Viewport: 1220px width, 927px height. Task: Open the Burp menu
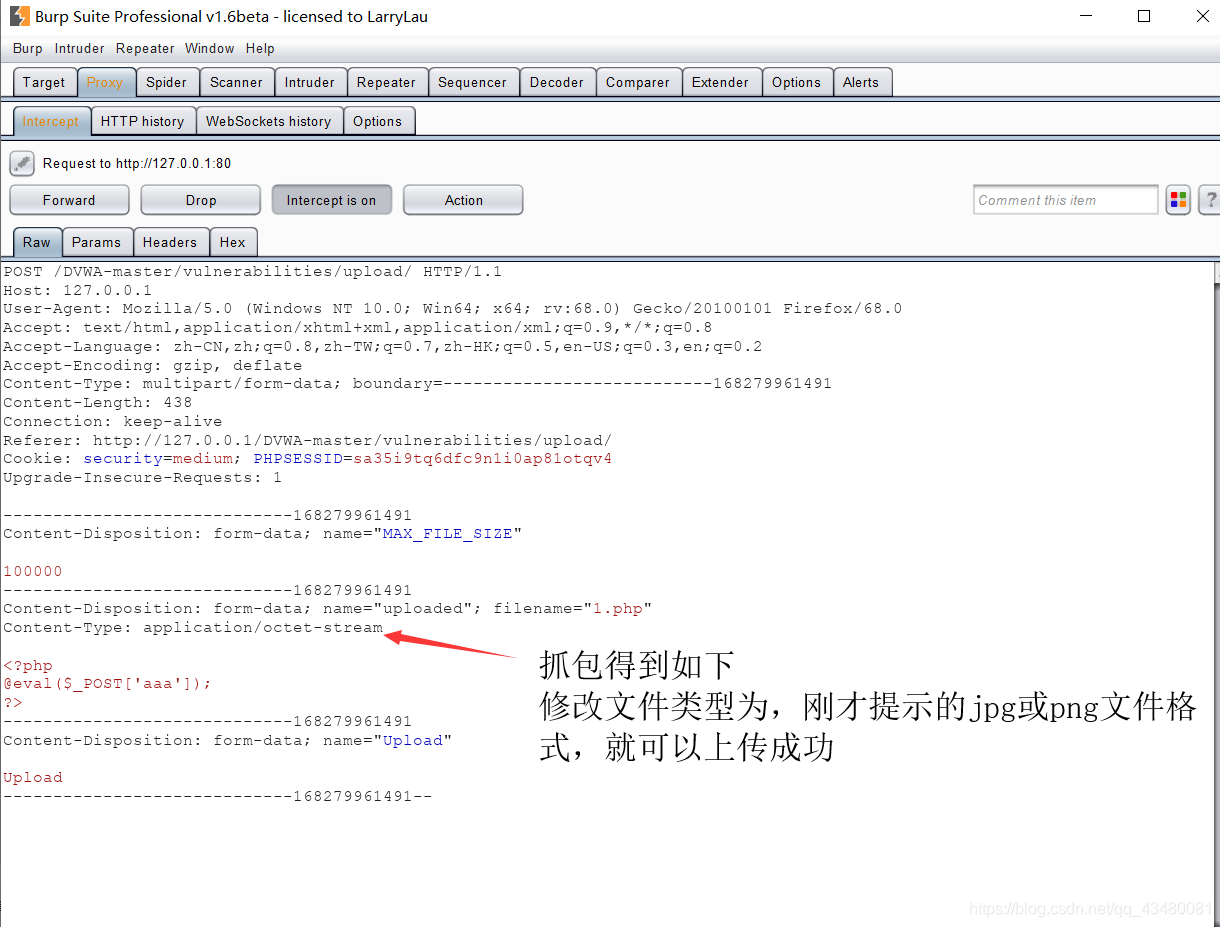coord(28,48)
